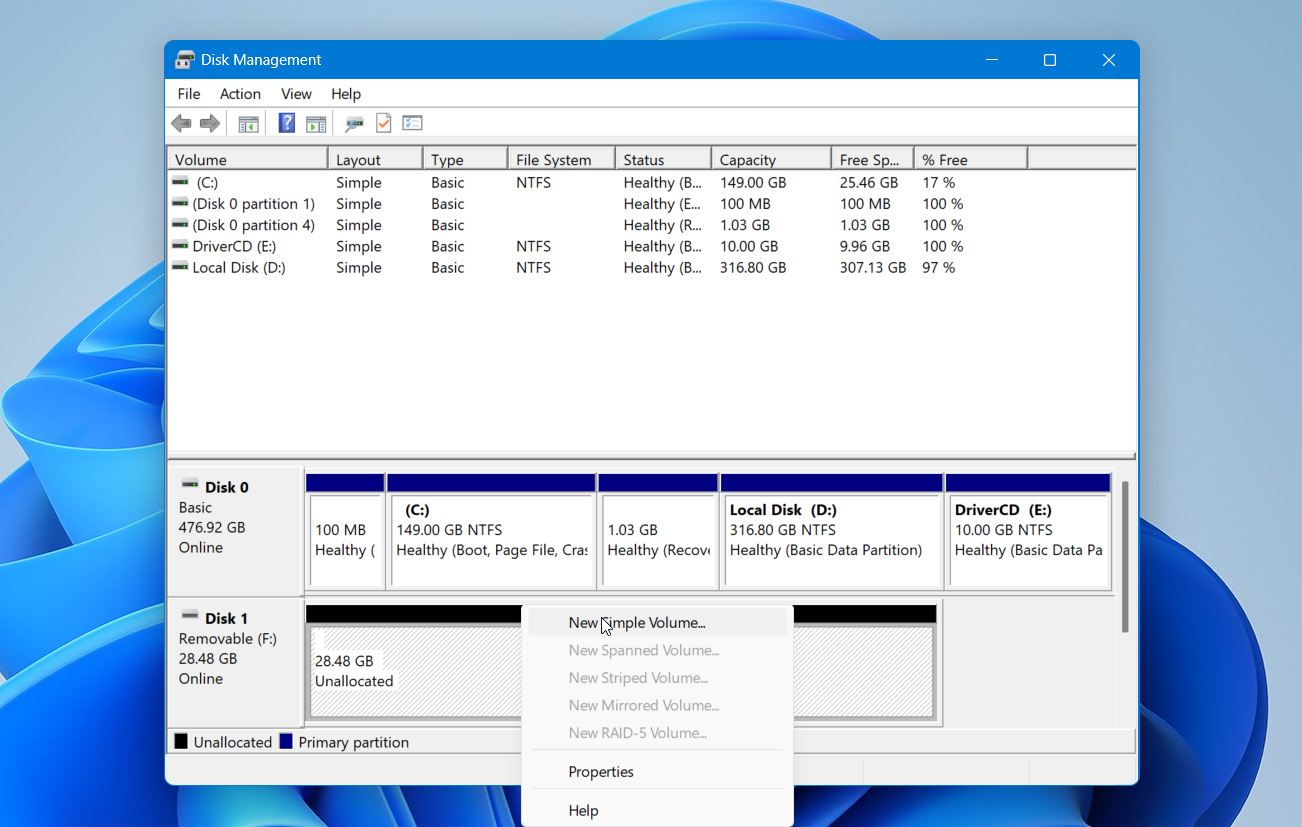Click the drive icon beside (C:) in volume list
This screenshot has width=1302, height=827.
pyautogui.click(x=180, y=182)
